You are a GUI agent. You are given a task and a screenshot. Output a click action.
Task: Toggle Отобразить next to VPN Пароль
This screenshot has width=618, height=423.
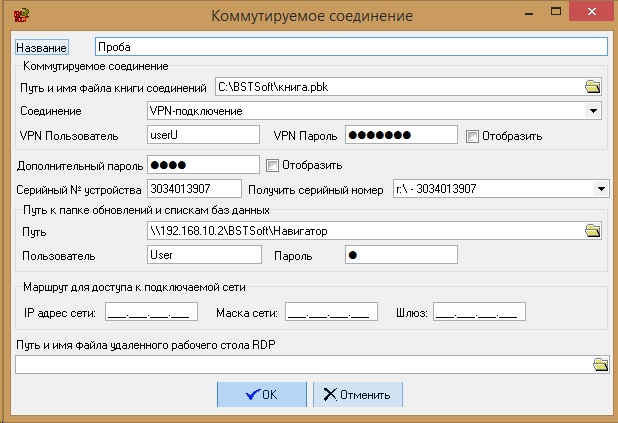(x=472, y=136)
